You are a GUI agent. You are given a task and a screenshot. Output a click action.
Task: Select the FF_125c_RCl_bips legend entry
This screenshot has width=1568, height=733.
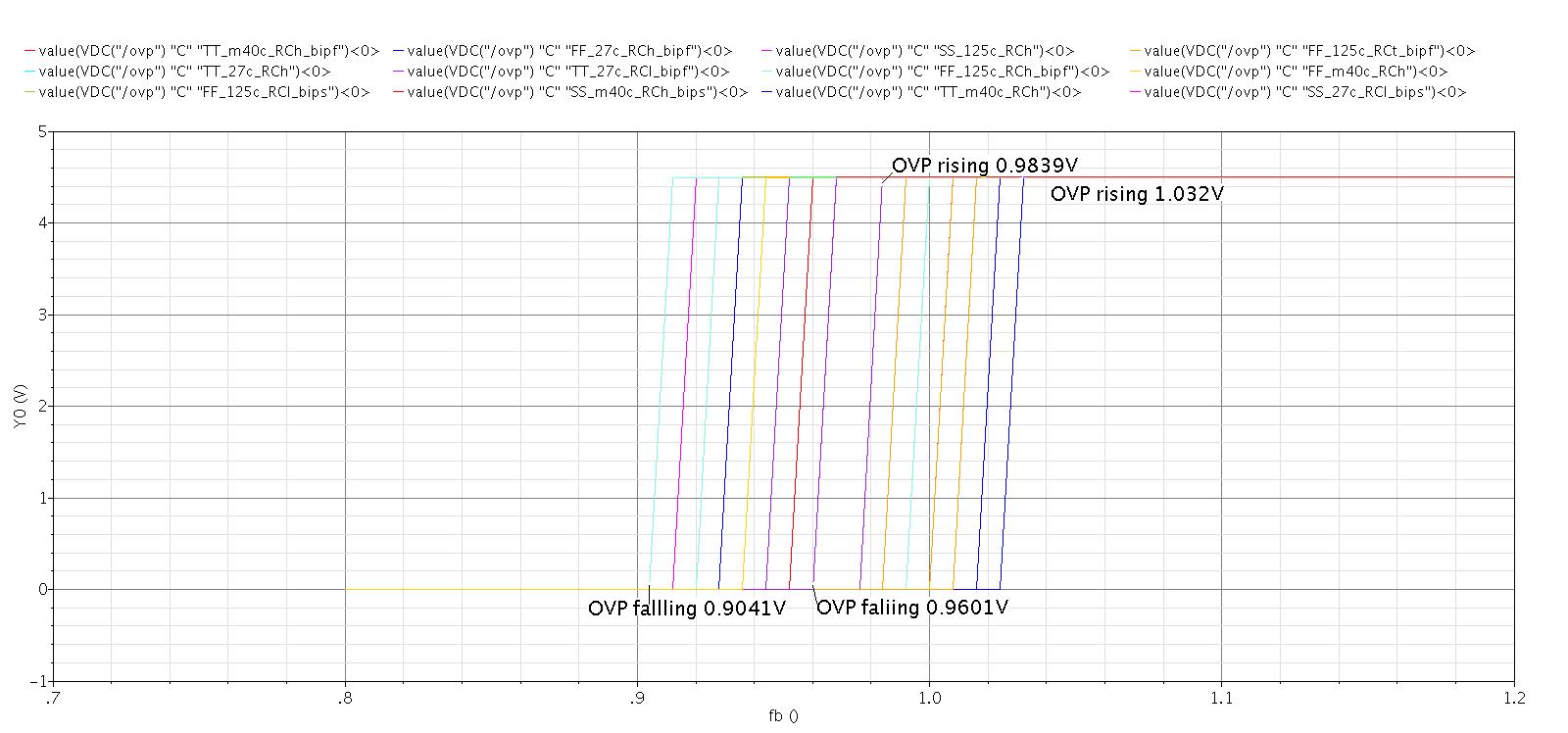tap(197, 92)
